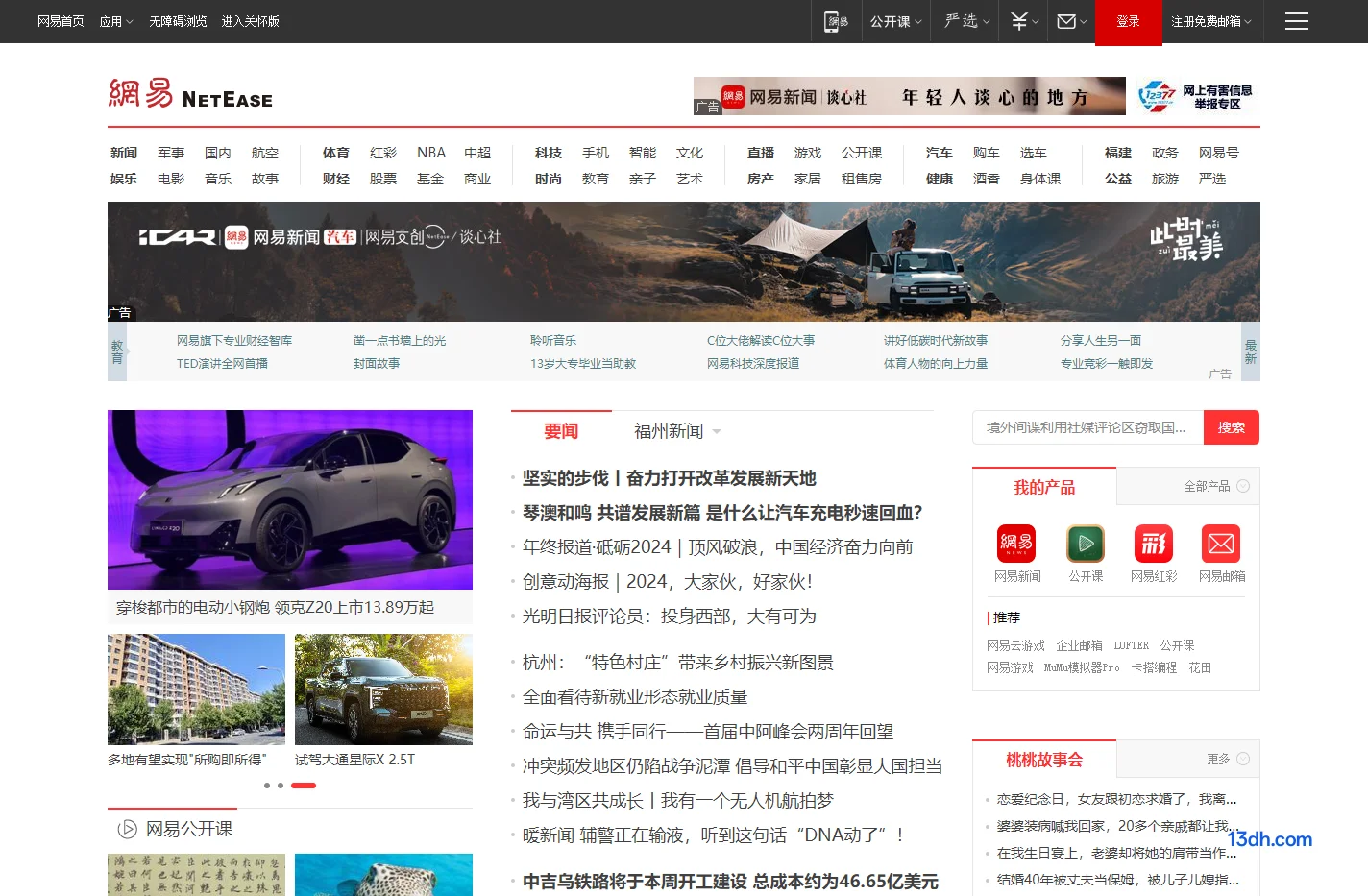Open 穿梭都市的电动小钢炮 caption link

[x=276, y=608]
